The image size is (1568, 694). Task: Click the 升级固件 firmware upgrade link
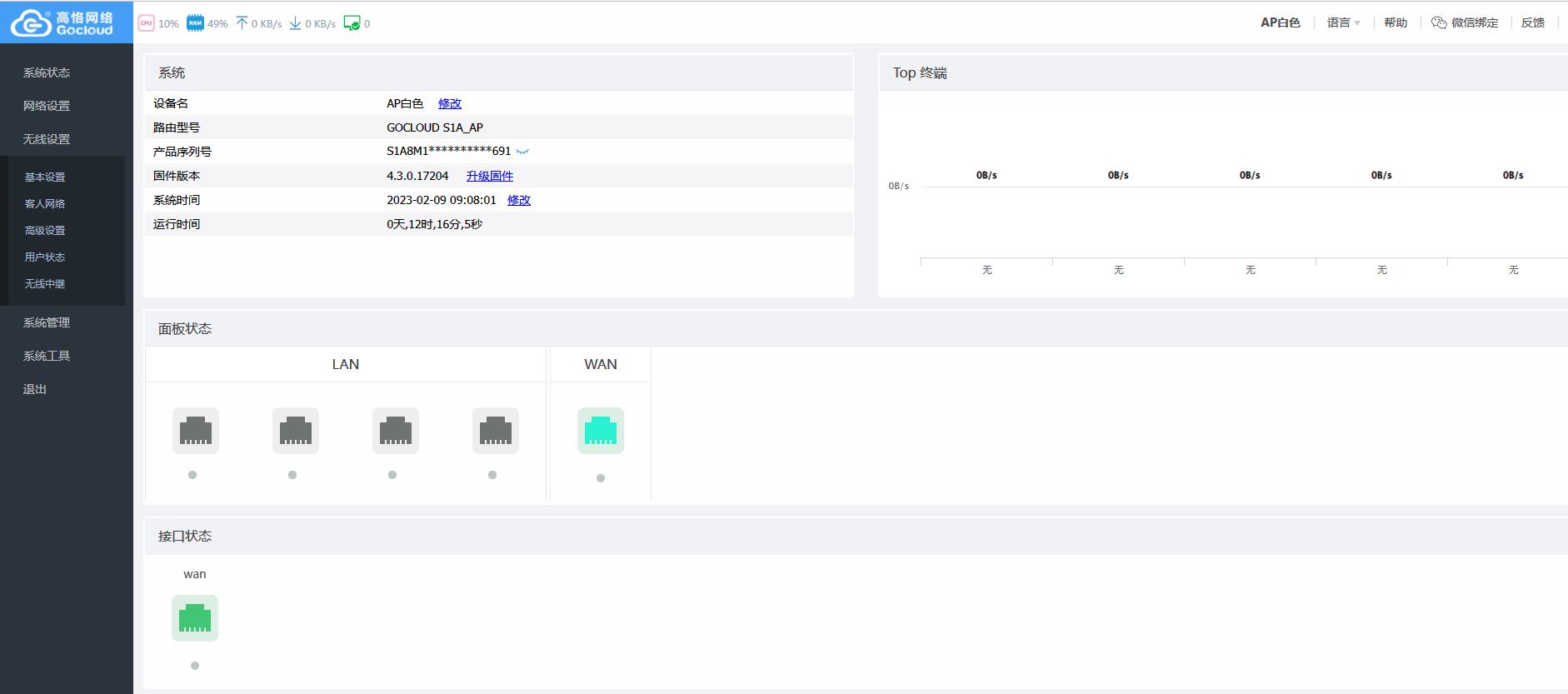coord(489,176)
